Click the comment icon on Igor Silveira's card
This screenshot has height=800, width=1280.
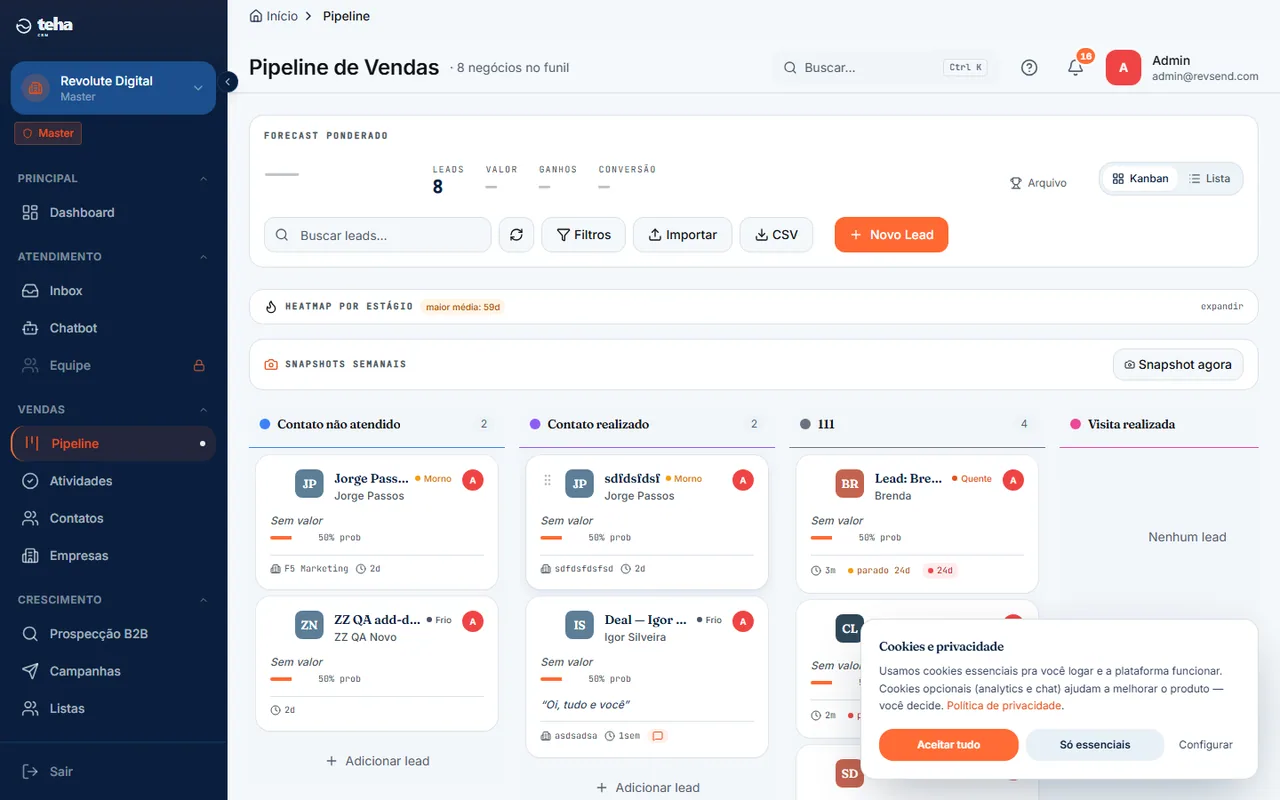coord(658,736)
